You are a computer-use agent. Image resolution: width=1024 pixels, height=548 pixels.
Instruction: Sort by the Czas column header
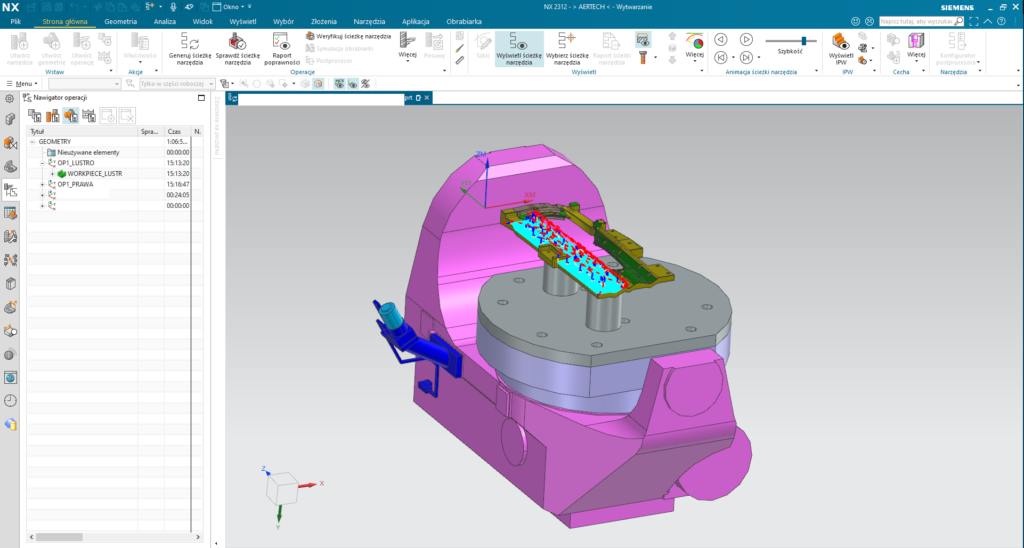pyautogui.click(x=177, y=131)
